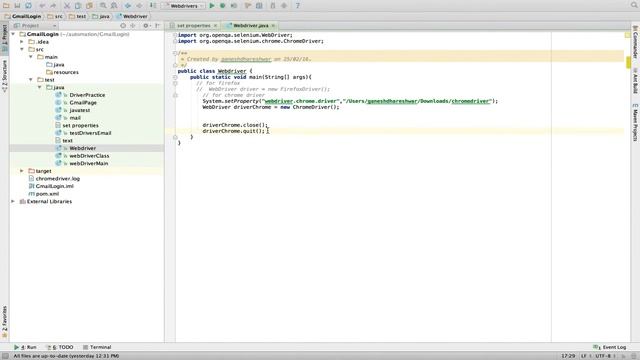Click the Make Project icon
This screenshot has height=360, width=640.
[x=153, y=6]
